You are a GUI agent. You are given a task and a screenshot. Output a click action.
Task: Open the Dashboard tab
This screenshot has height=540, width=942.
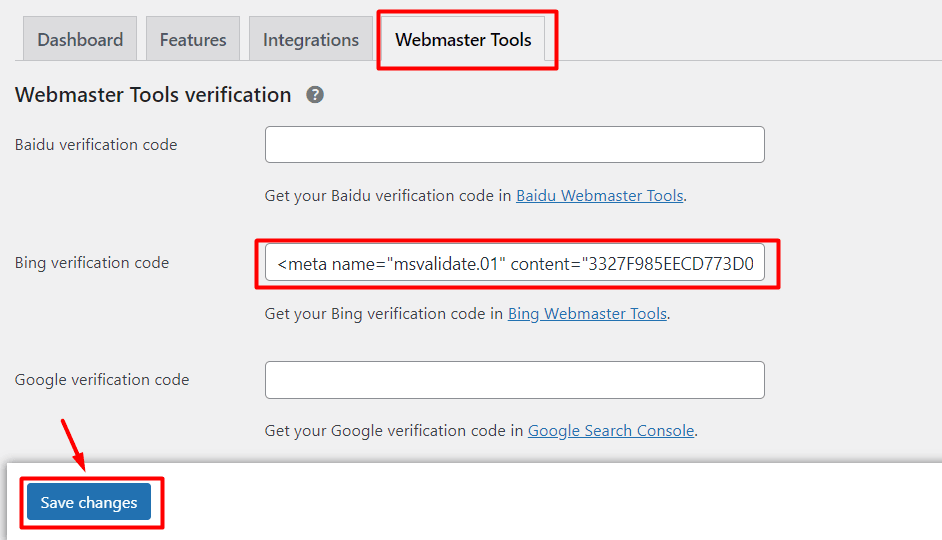[80, 40]
